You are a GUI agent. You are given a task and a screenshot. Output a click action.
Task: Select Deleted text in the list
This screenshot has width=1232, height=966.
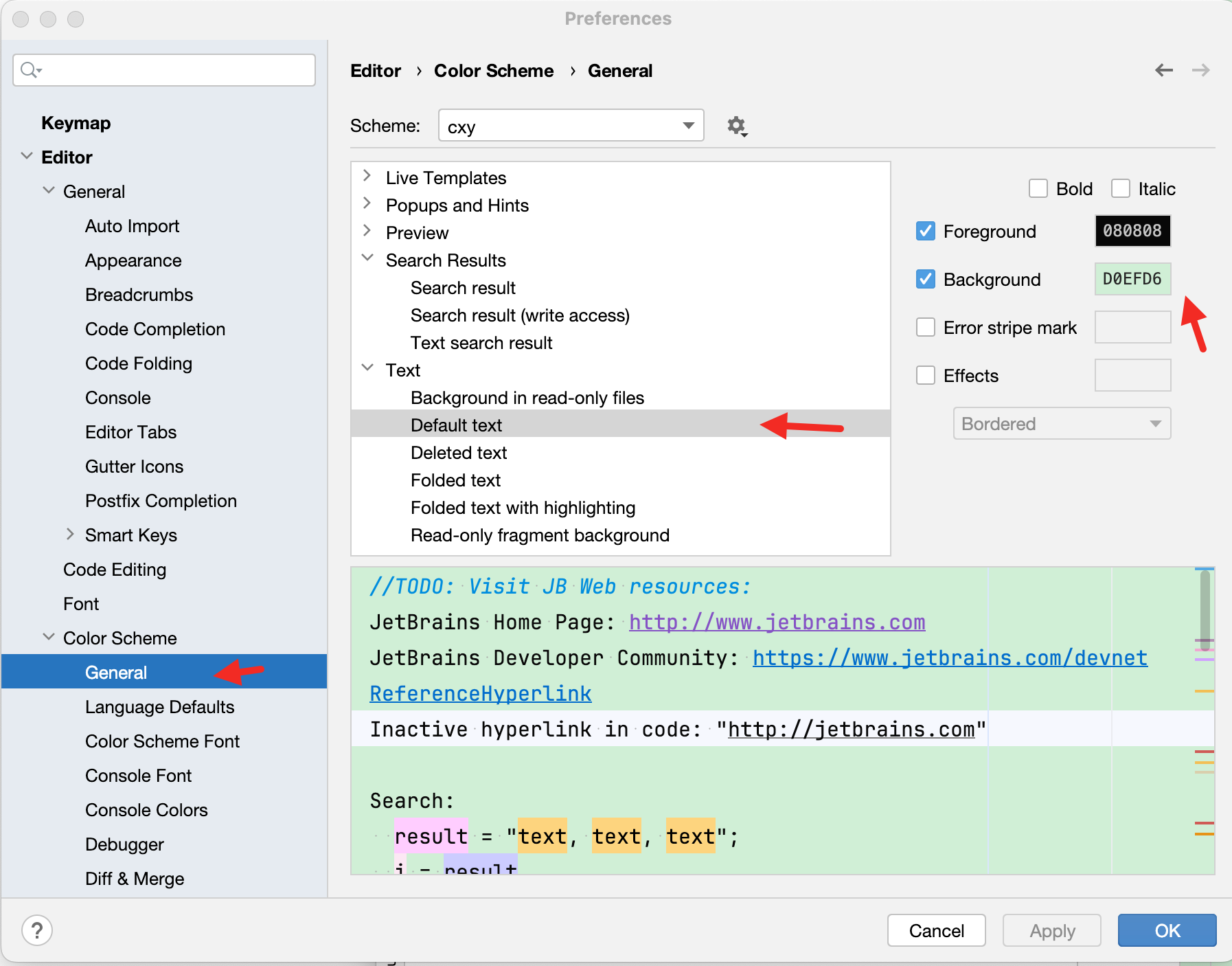(459, 453)
